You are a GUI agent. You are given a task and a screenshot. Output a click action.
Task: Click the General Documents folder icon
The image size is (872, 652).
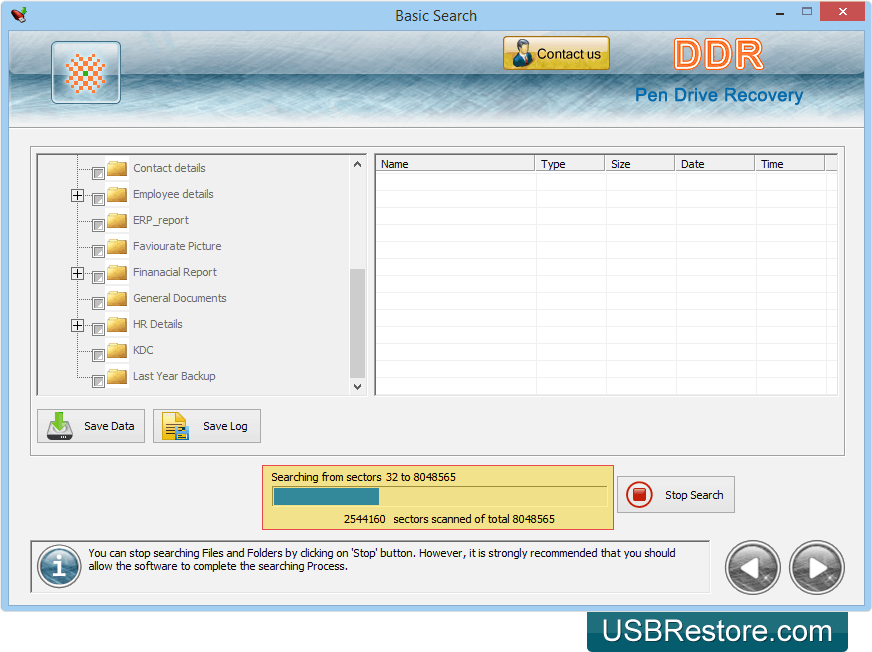(117, 298)
